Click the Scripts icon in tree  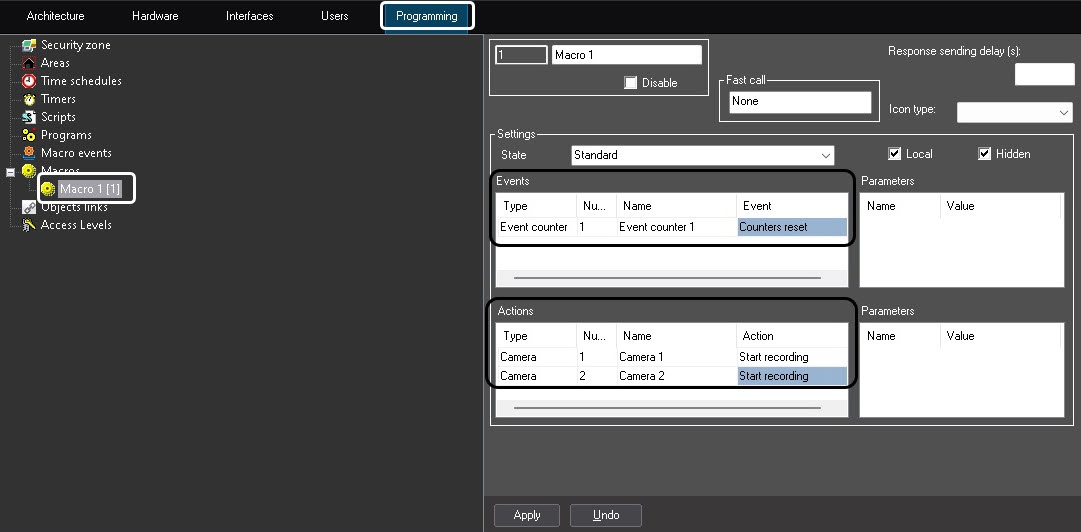[x=29, y=117]
